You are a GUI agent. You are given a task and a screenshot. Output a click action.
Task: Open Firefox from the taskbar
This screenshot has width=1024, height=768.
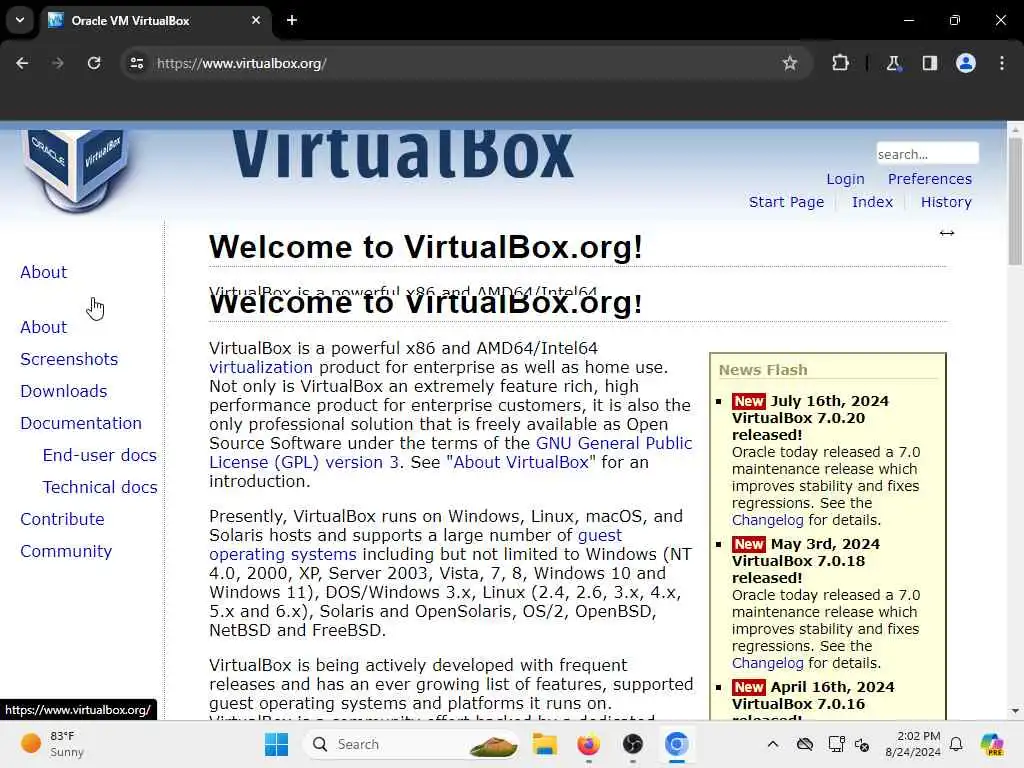(x=588, y=744)
